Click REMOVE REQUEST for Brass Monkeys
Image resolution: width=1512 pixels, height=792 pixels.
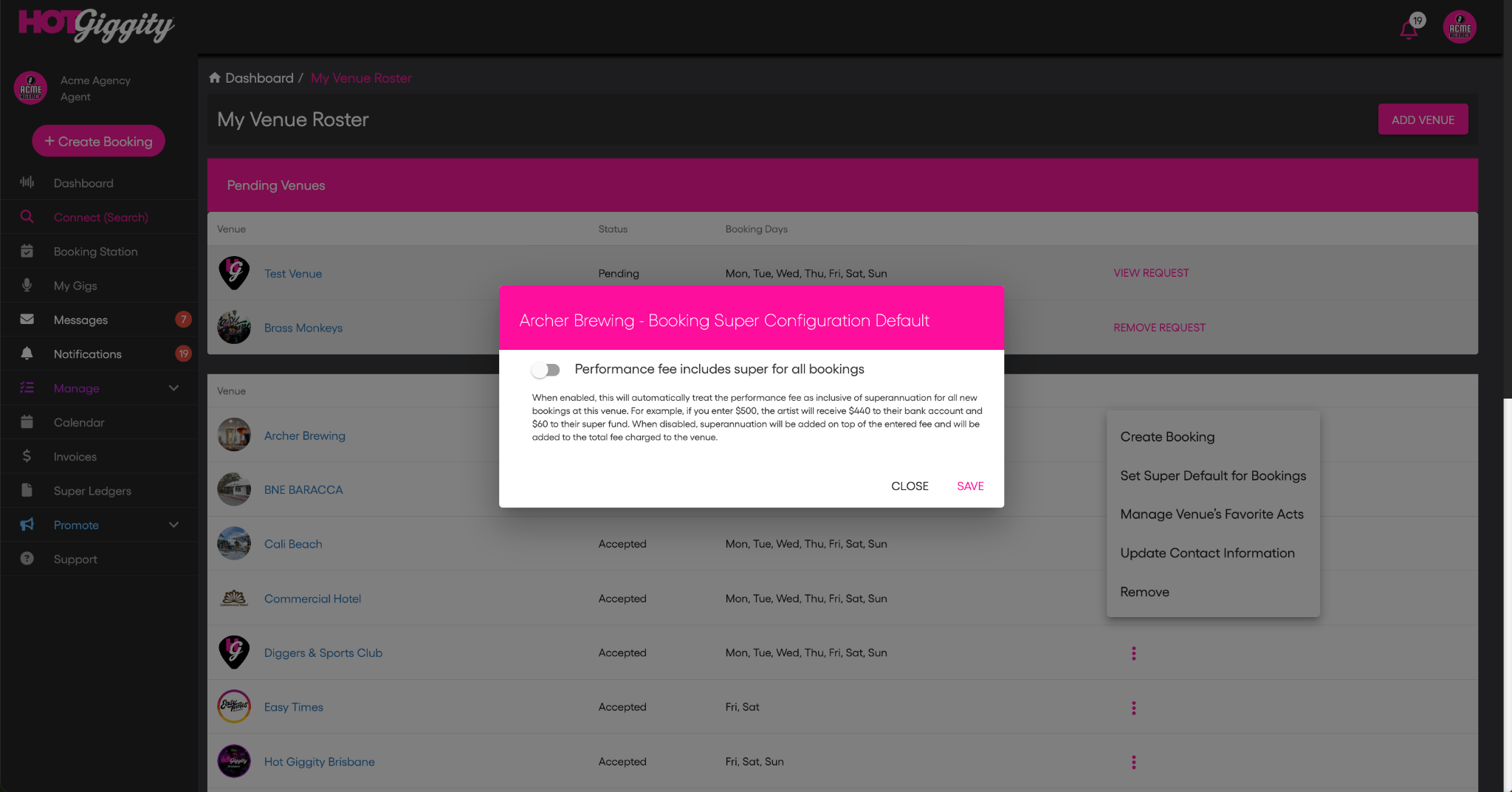[1159, 328]
